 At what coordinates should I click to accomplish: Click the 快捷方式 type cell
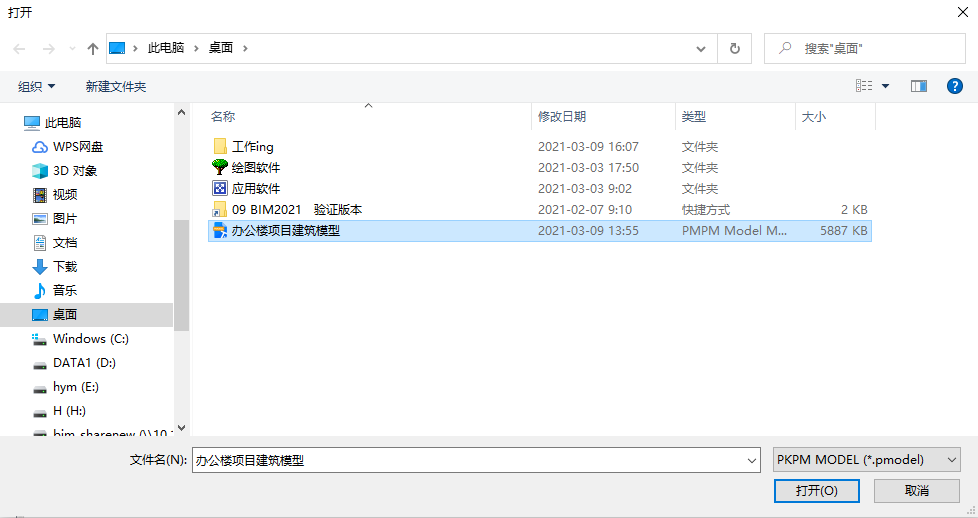pos(705,210)
